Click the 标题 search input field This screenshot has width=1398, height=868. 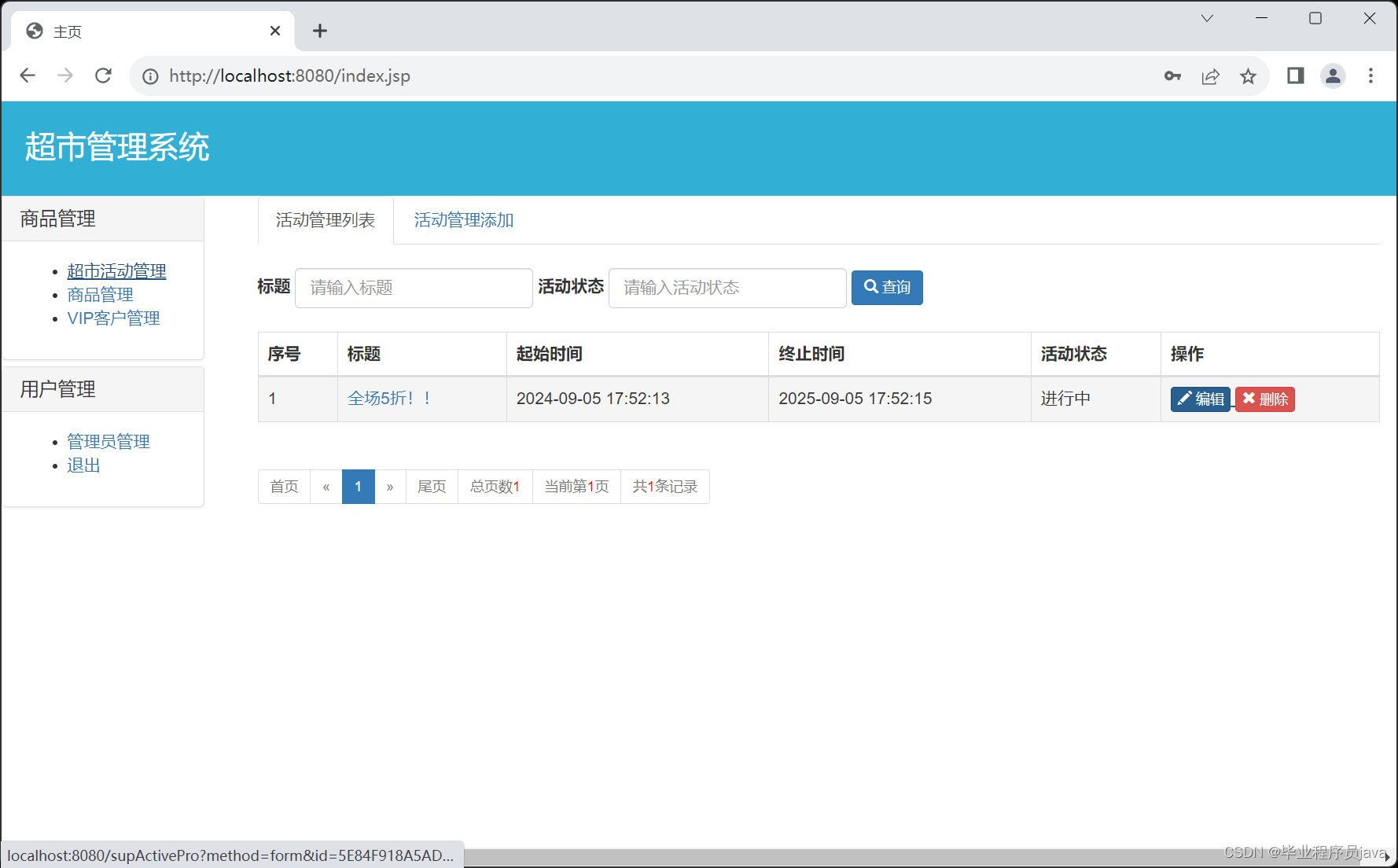pyautogui.click(x=414, y=288)
